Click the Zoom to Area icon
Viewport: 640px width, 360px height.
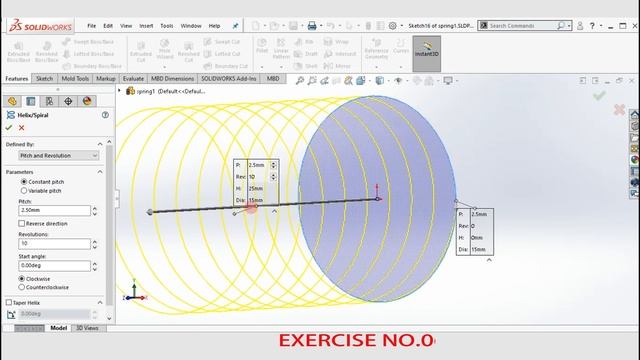[312, 80]
